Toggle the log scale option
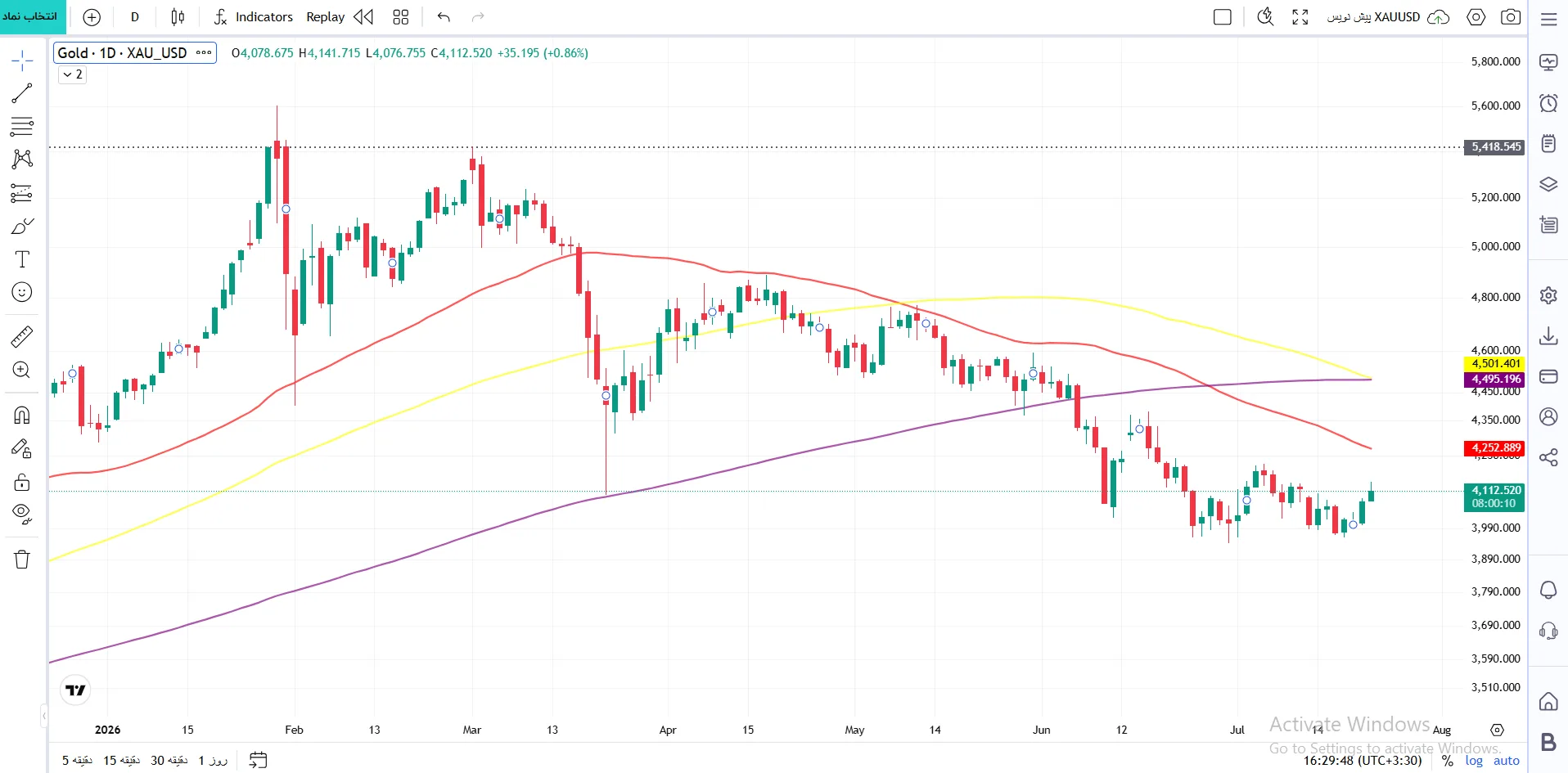The width and height of the screenshot is (1568, 773). click(x=1474, y=761)
